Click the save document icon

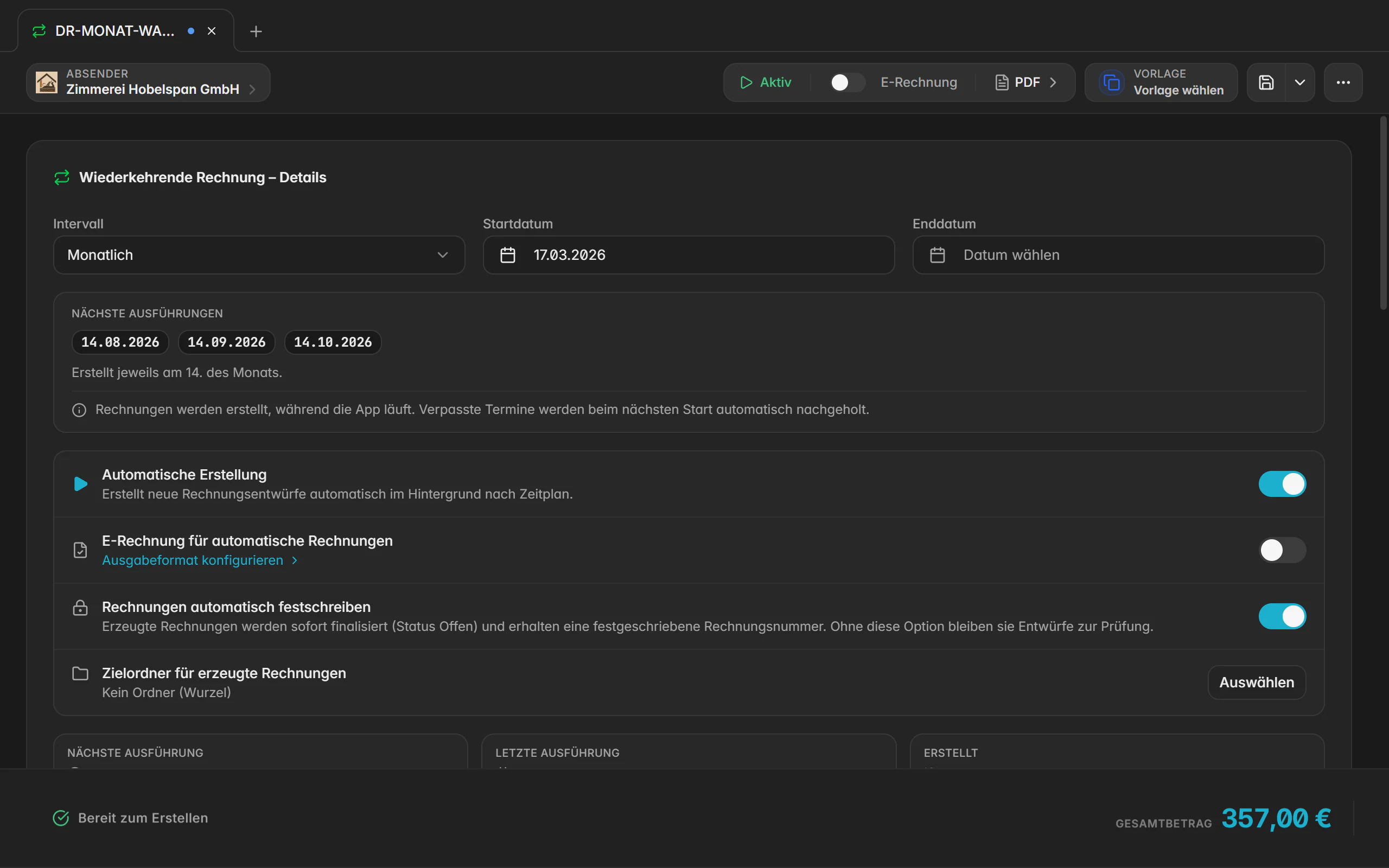(x=1266, y=82)
